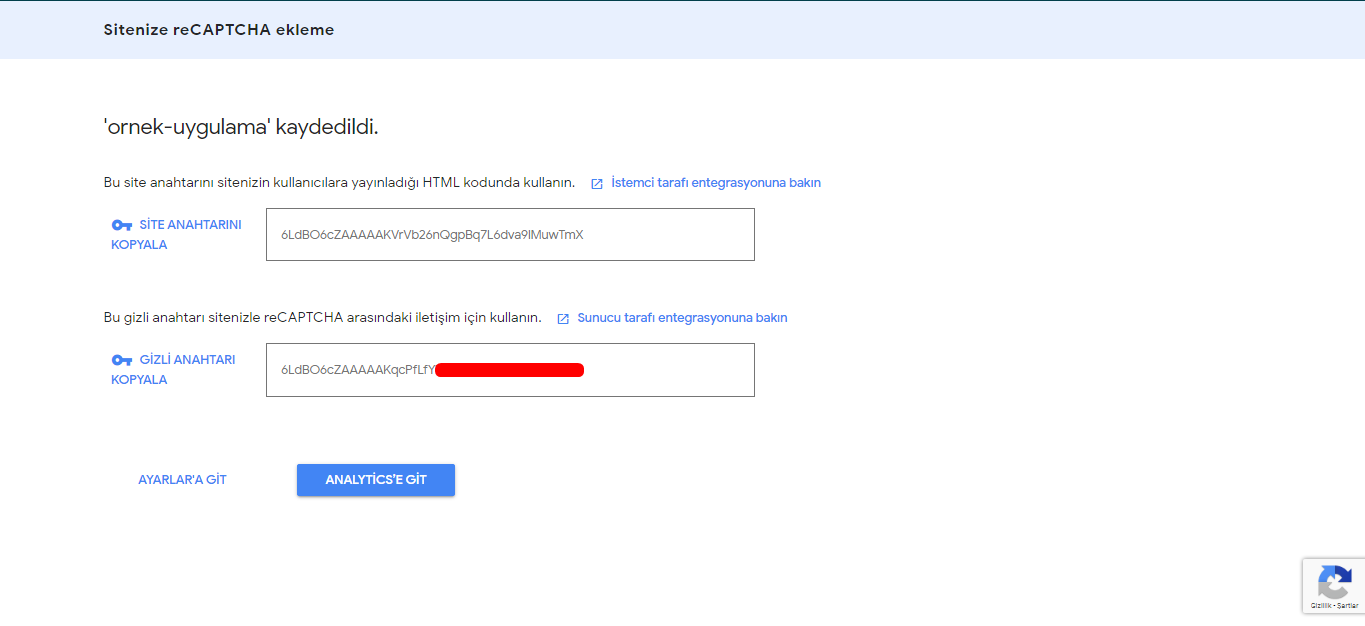This screenshot has width=1365, height=626.
Task: Click key icon beside SİTE ANAHTARINI KOPYALA
Action: [x=121, y=225]
